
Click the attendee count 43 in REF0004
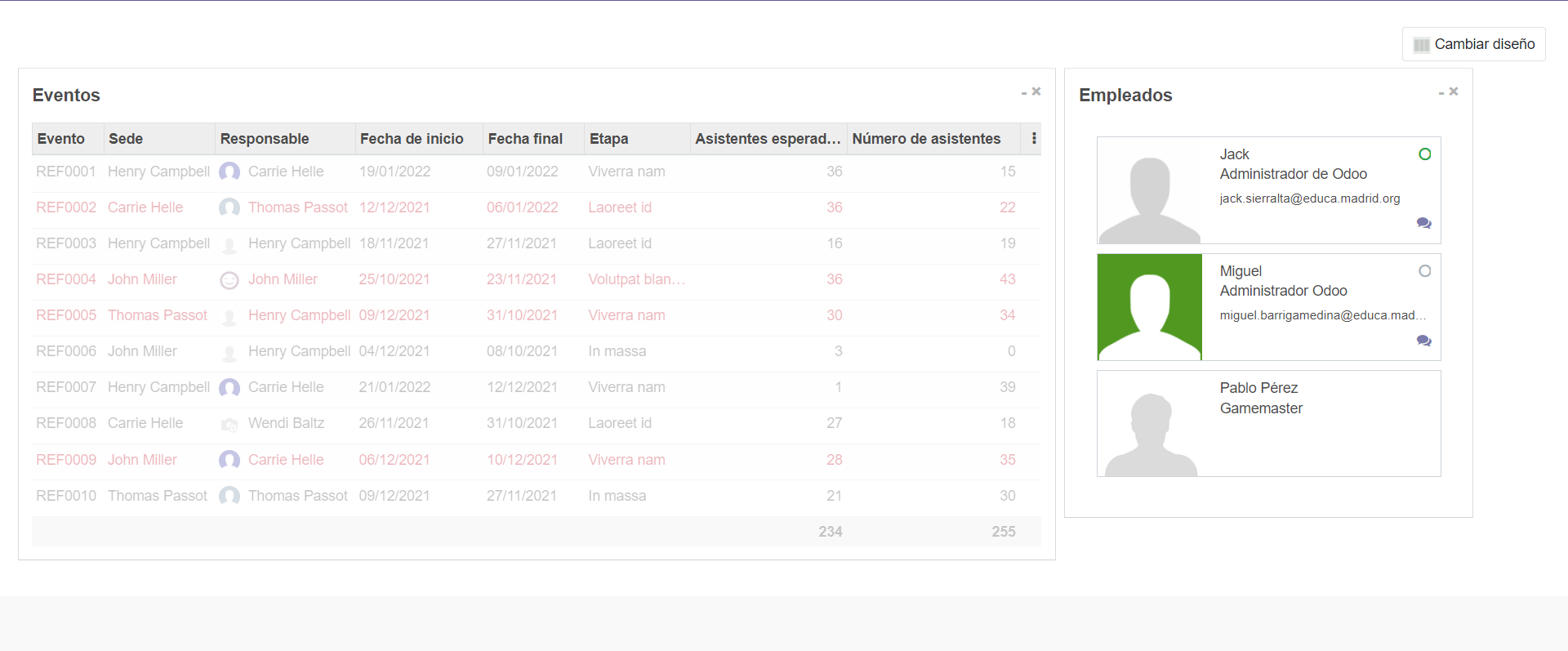tap(1008, 279)
